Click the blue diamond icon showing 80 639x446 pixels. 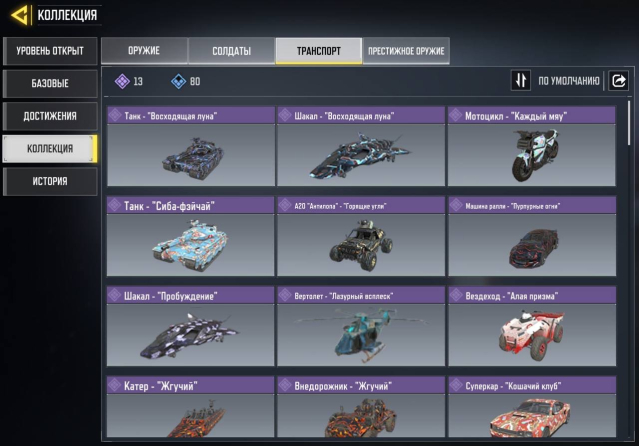178,81
